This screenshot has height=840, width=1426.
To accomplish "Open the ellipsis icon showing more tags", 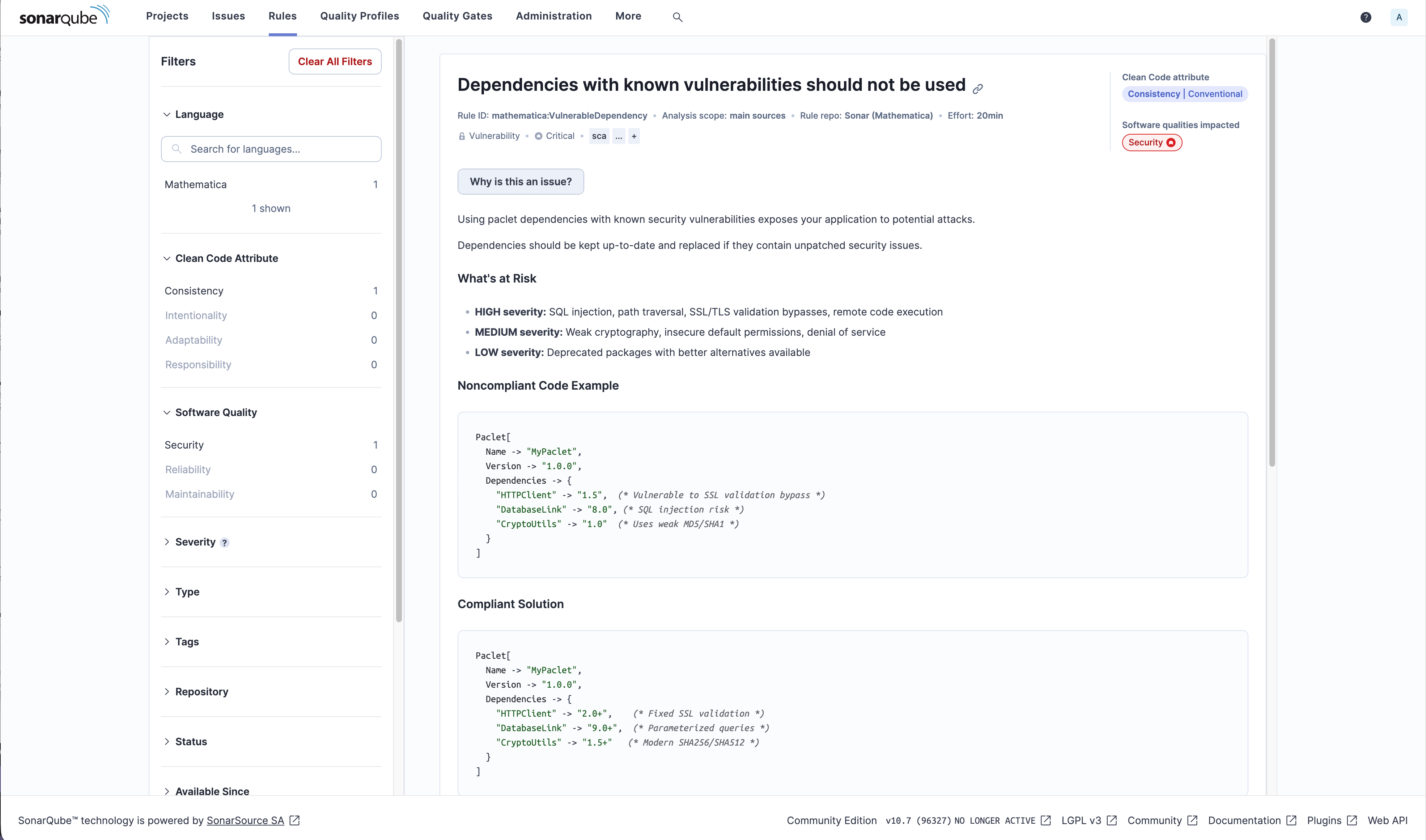I will pos(619,136).
